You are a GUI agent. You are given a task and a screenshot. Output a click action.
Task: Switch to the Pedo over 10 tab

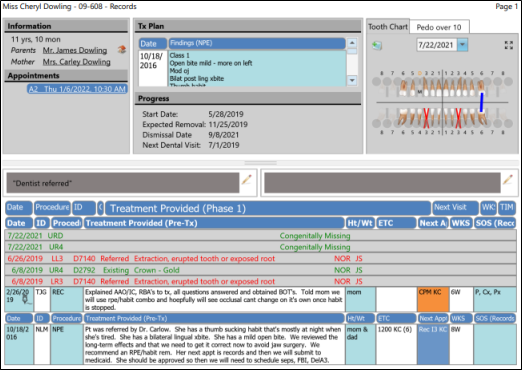[x=439, y=27]
